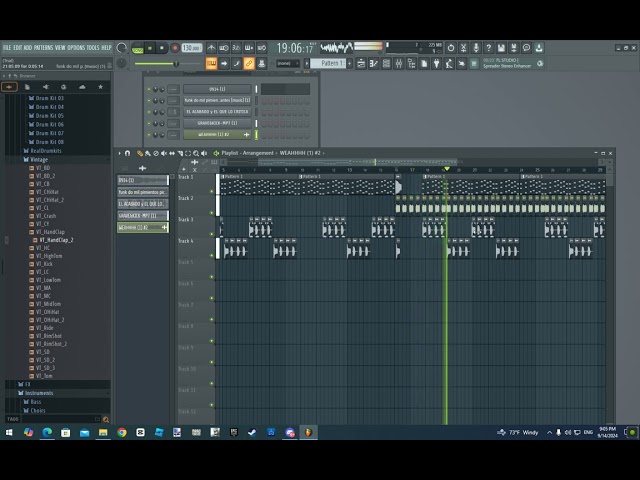Screen dimensions: 640x480
Task: Mute Track 1 green dot in Playlist
Action: point(211,191)
